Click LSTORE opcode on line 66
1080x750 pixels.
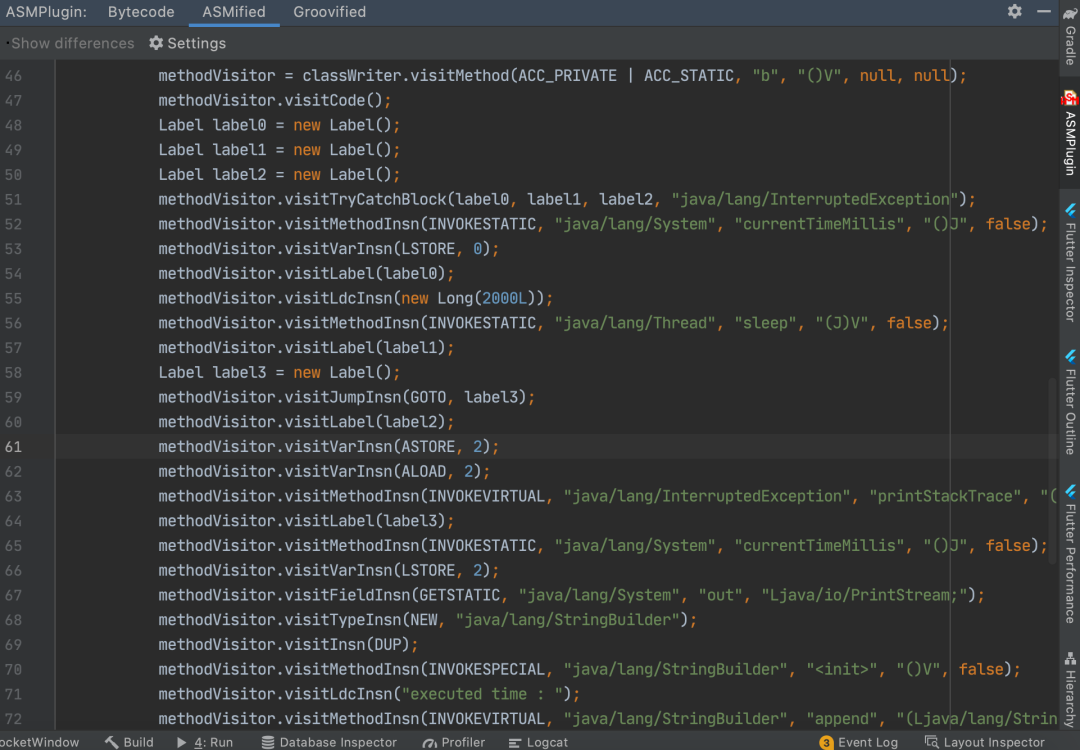pos(428,570)
